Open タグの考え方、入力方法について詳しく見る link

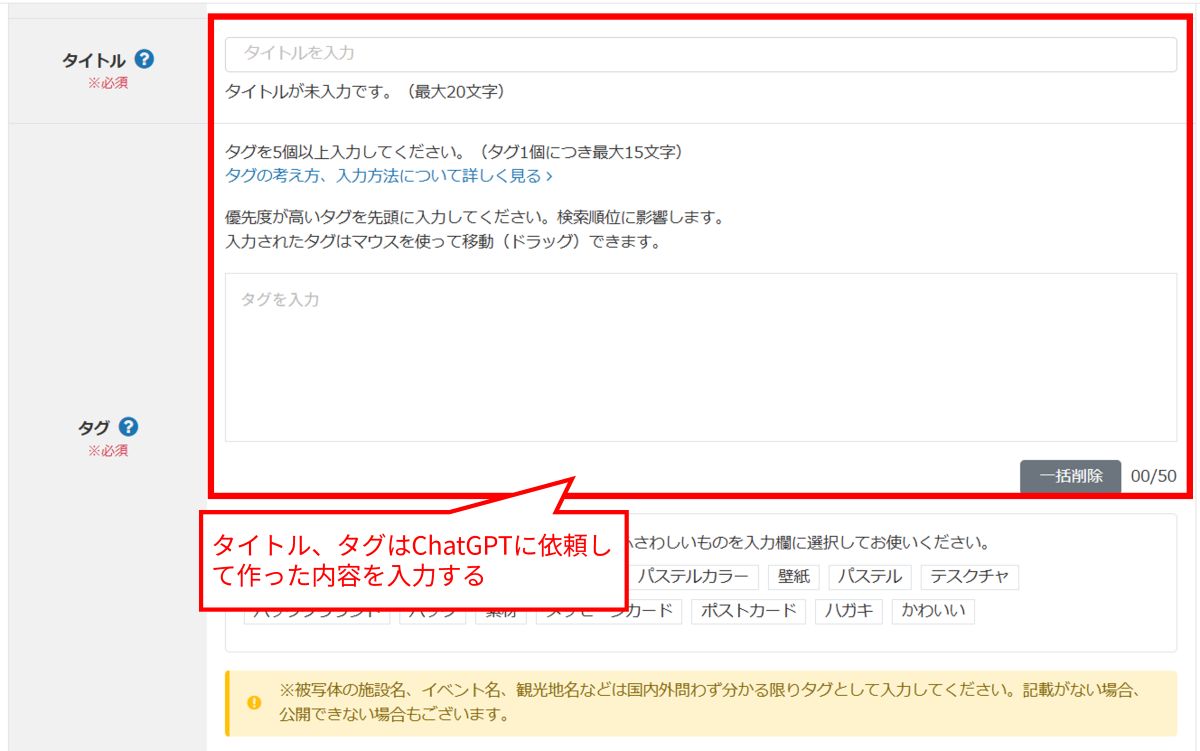point(389,176)
